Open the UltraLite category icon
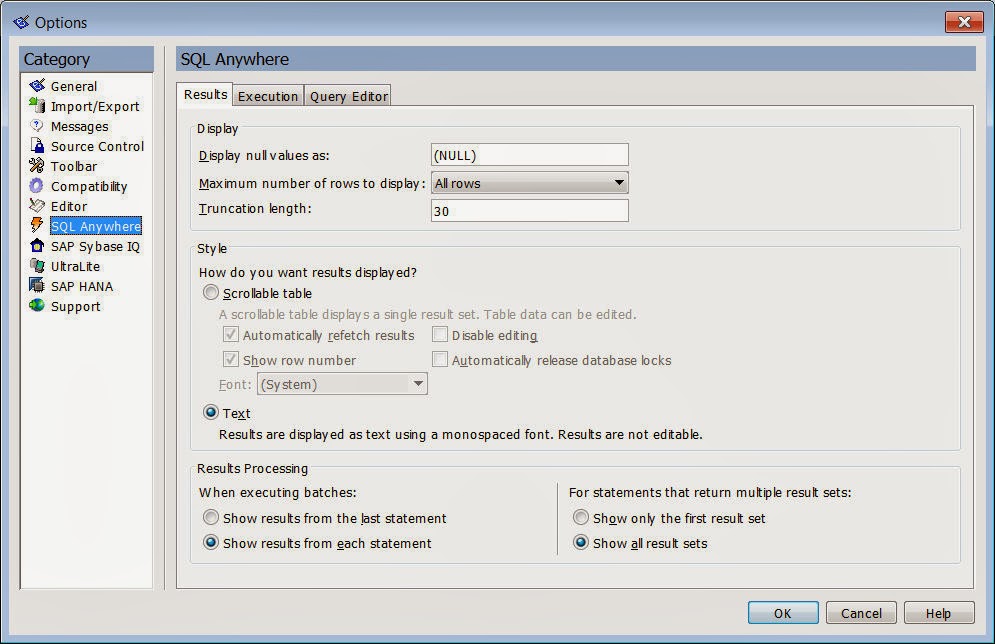 click(39, 266)
